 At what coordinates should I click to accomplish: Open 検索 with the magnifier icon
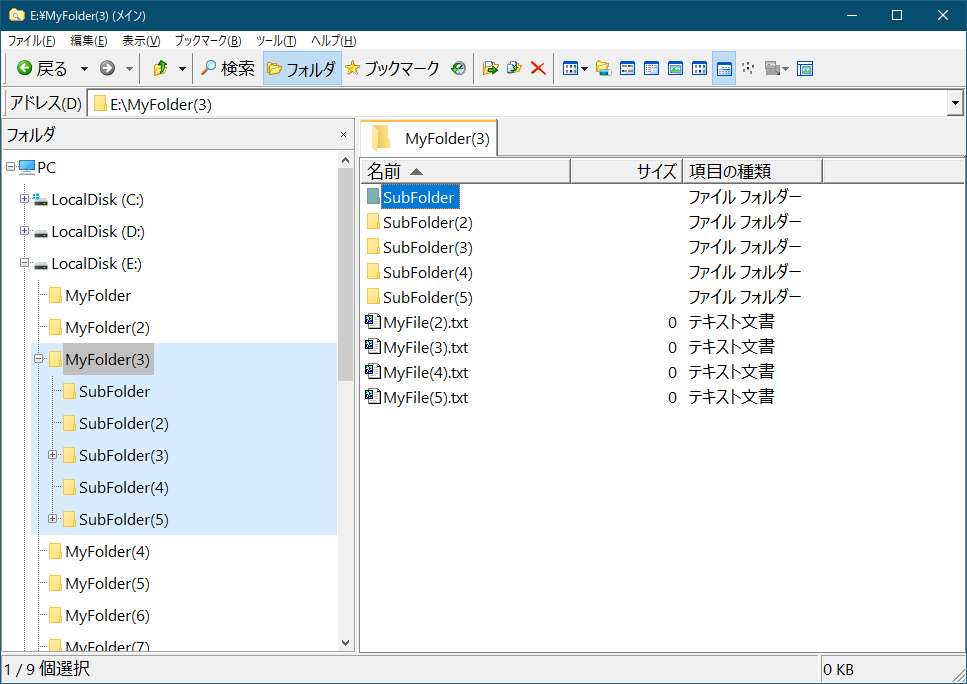click(x=228, y=68)
